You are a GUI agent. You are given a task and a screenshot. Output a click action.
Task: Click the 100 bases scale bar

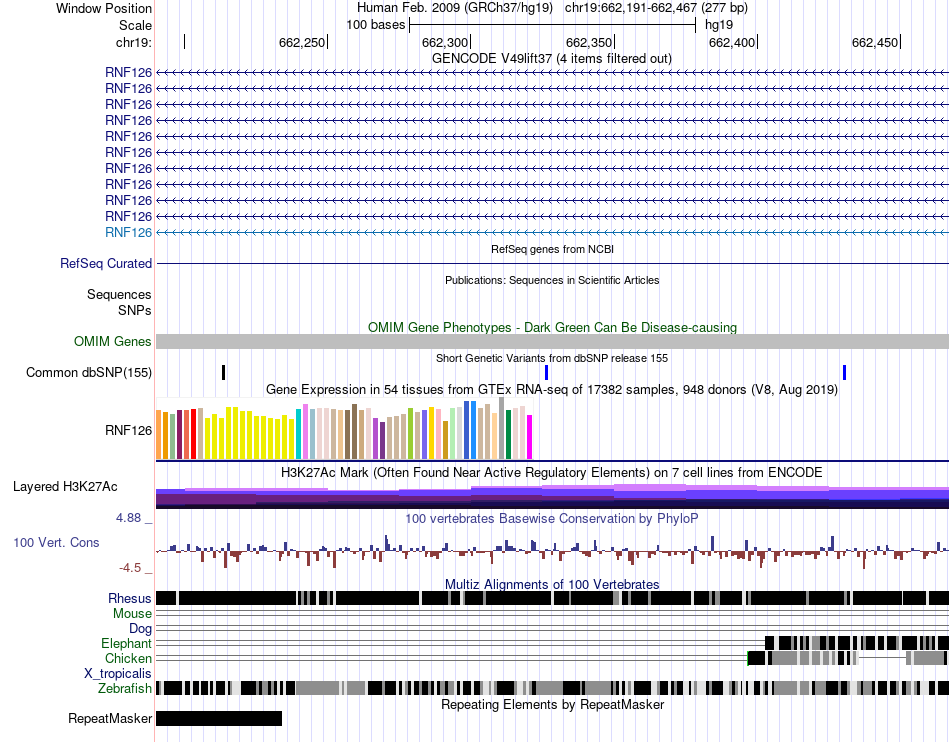(x=553, y=25)
